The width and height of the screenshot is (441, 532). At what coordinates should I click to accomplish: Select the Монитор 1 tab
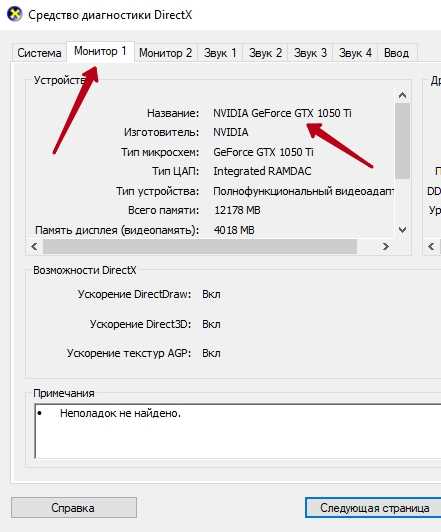click(100, 51)
